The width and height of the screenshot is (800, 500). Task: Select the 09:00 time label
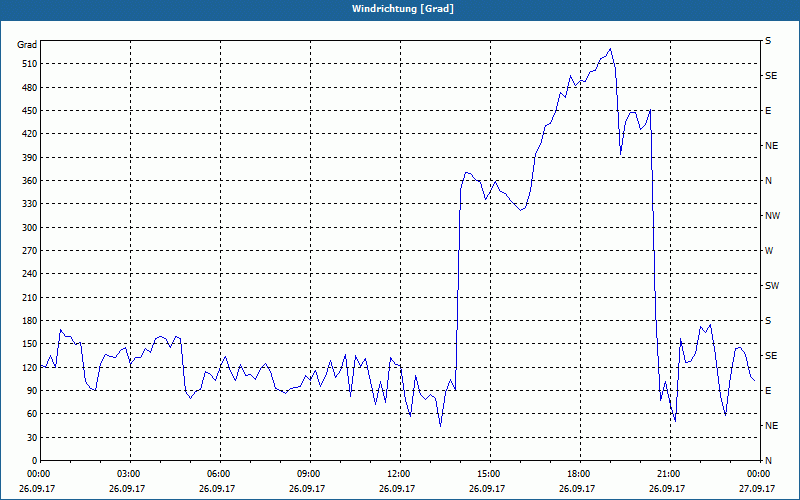coord(307,474)
